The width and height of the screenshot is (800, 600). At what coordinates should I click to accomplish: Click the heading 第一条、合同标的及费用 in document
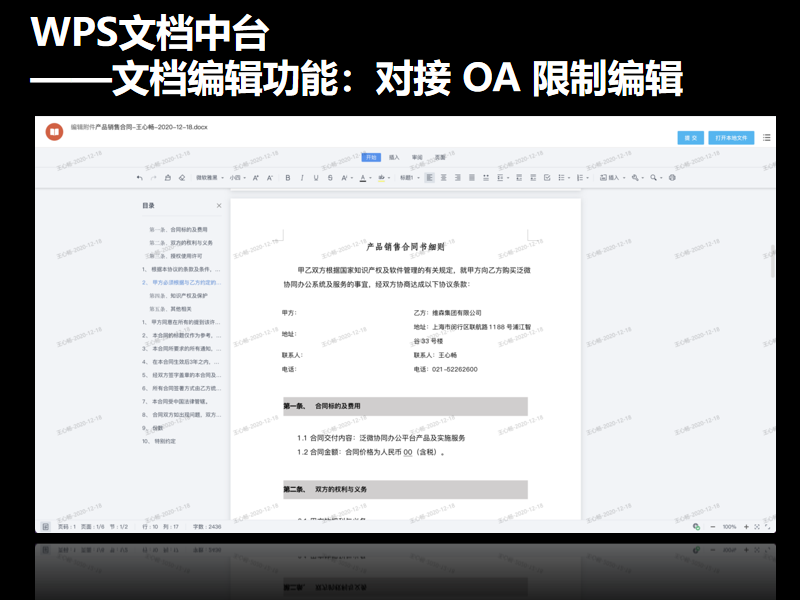point(322,406)
